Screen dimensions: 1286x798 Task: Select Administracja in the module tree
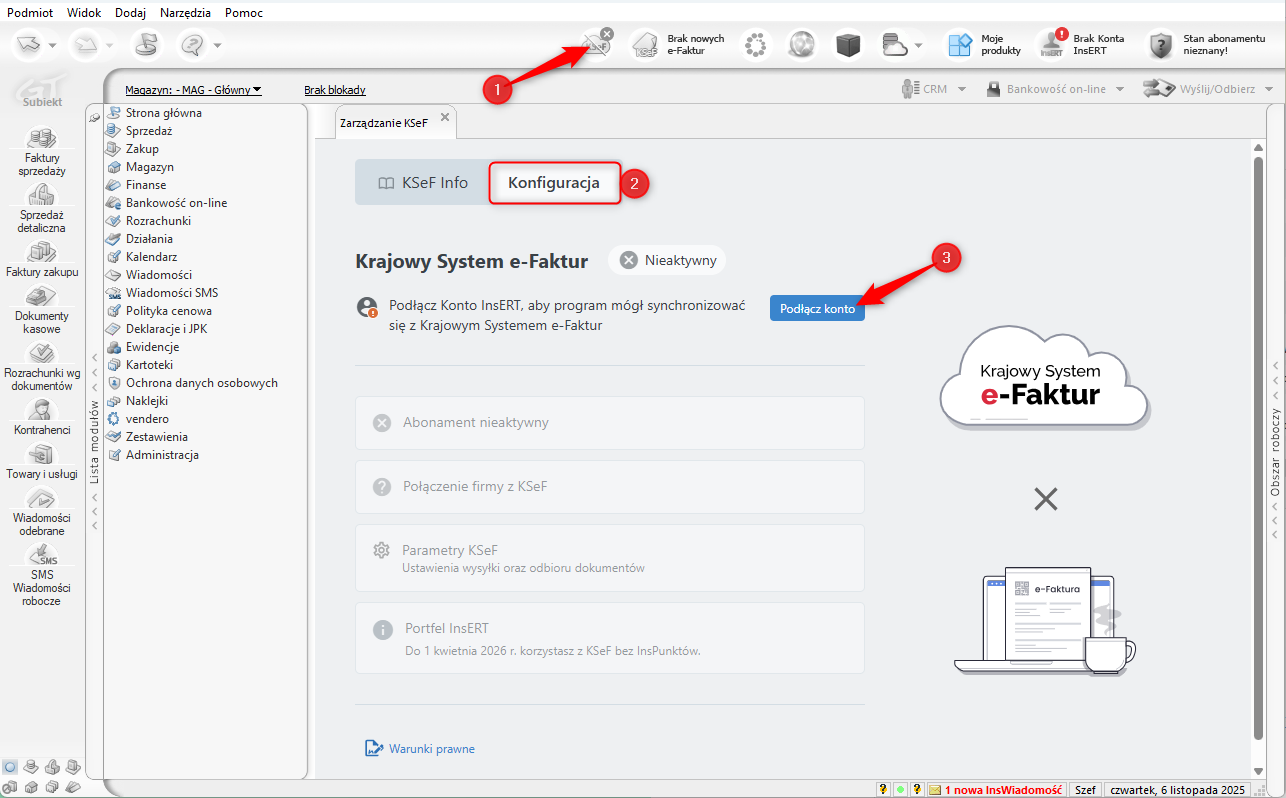[x=162, y=455]
